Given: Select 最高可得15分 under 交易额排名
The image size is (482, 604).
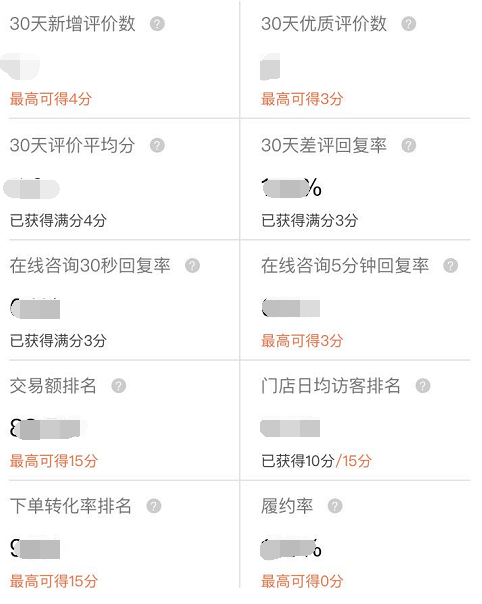Looking at the screenshot, I should pyautogui.click(x=54, y=461).
